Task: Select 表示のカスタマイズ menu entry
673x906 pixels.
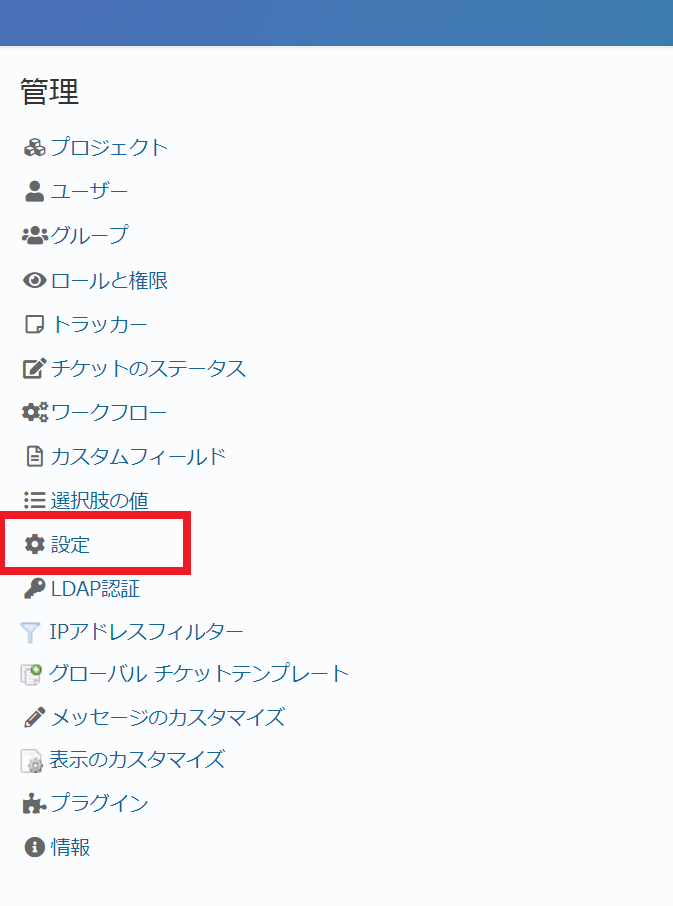Action: coord(137,759)
